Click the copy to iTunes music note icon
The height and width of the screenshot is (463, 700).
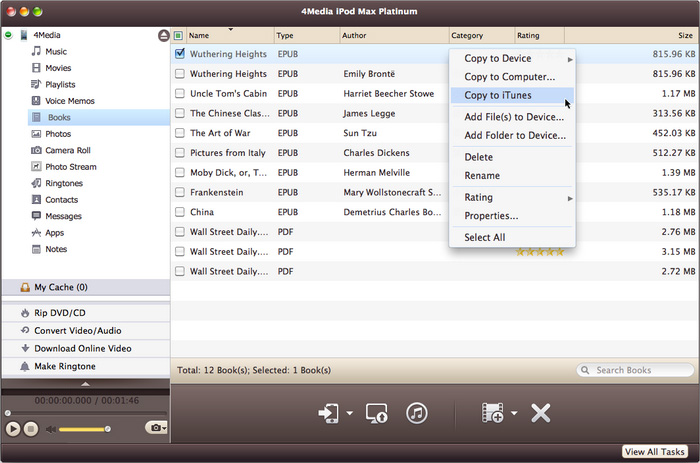(x=417, y=413)
